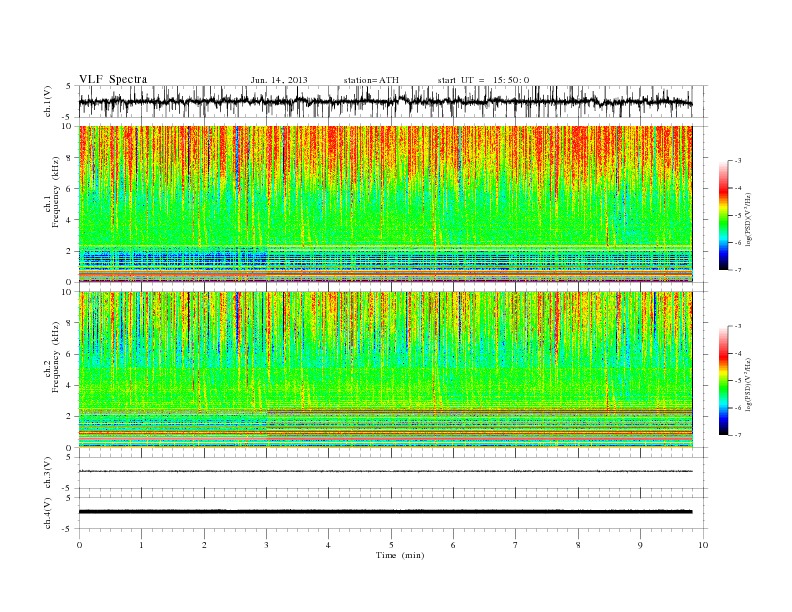Image resolution: width=792 pixels, height=612 pixels.
Task: Click the "4" kHz tick on ch.1 spectrogram
Action: (70, 220)
